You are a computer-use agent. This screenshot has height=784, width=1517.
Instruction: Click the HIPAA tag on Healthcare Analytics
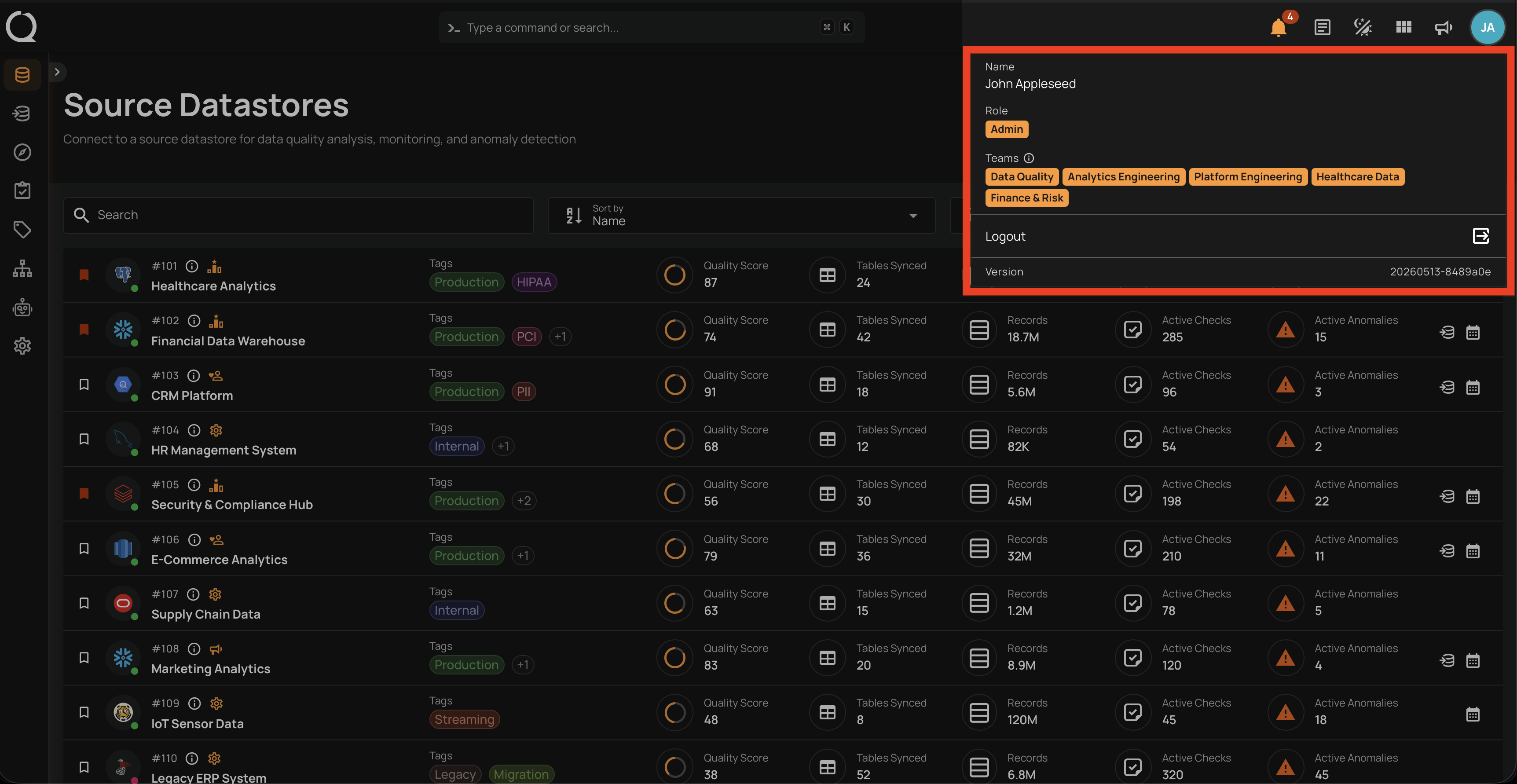click(x=534, y=282)
